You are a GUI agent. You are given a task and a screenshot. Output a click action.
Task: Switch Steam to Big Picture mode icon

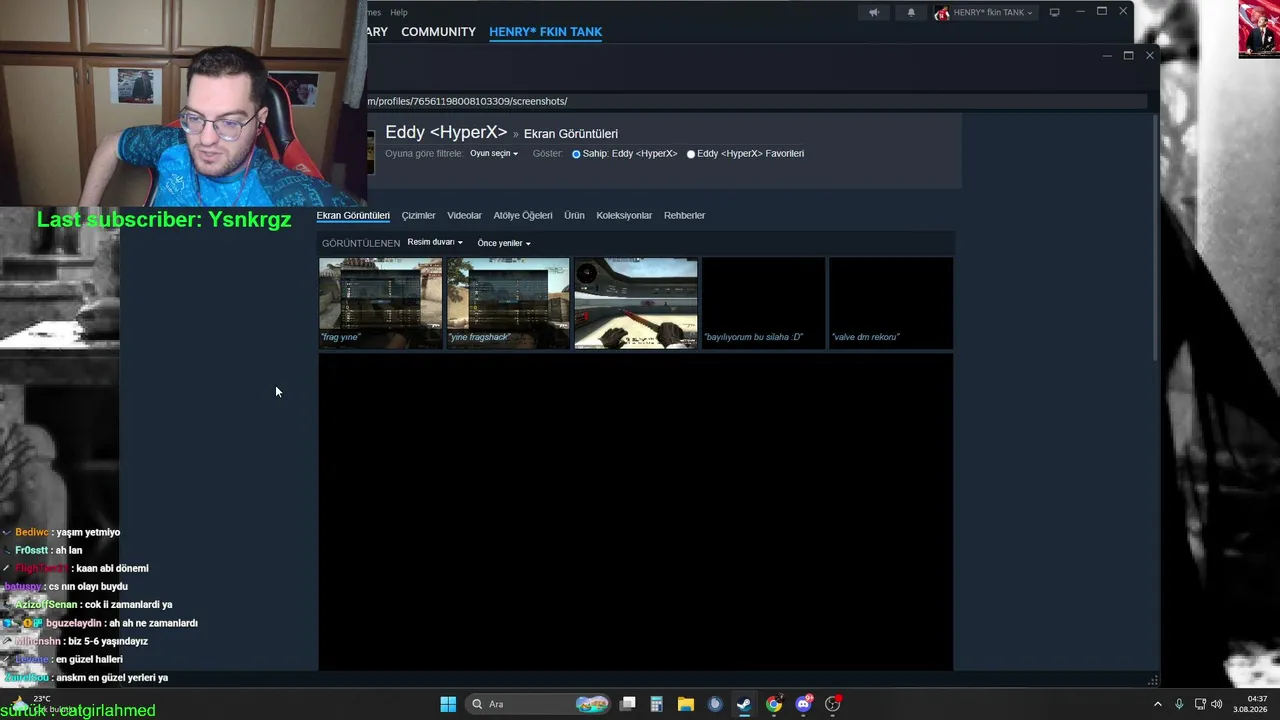1054,13
